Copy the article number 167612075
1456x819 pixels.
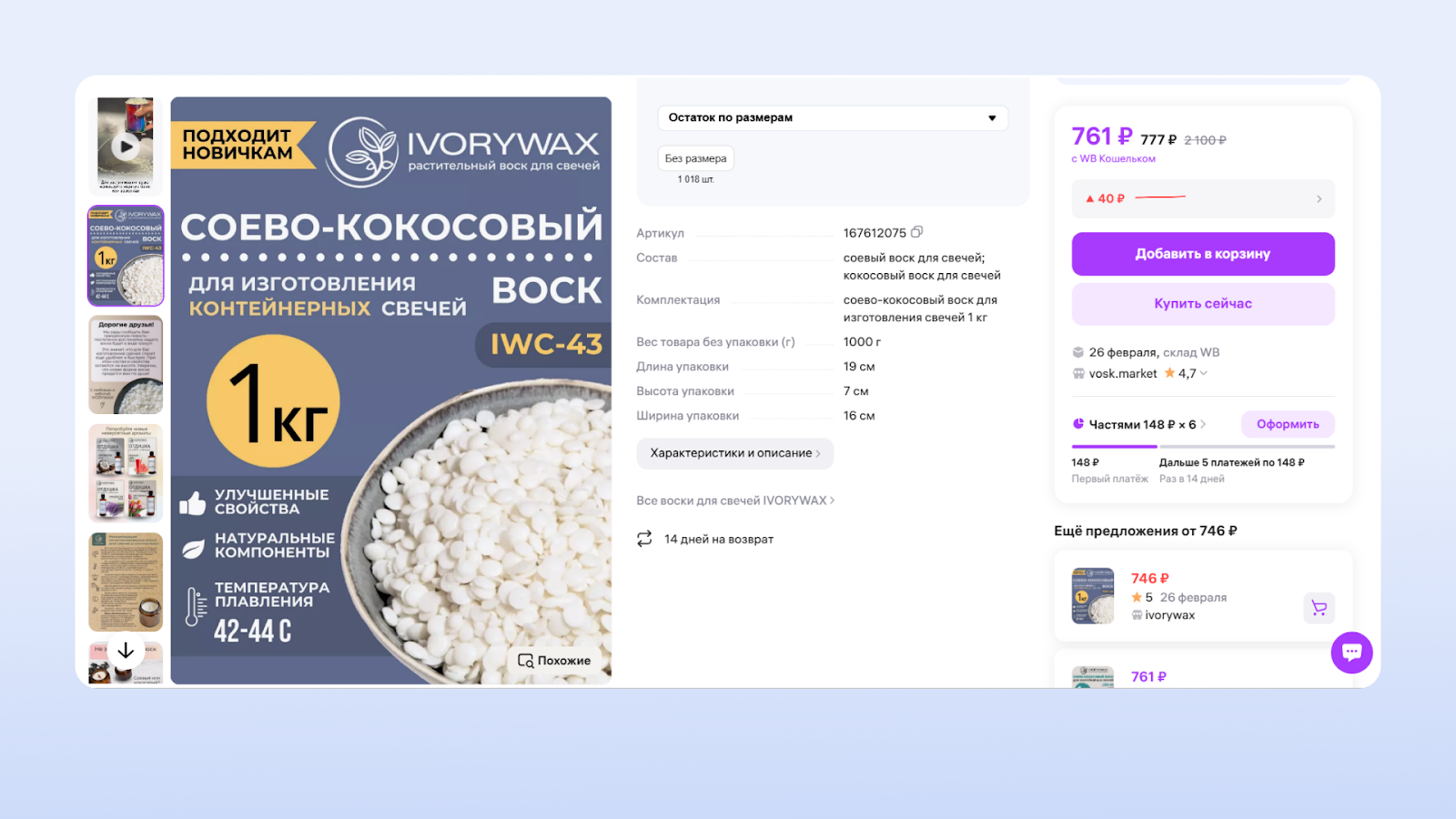pos(916,232)
